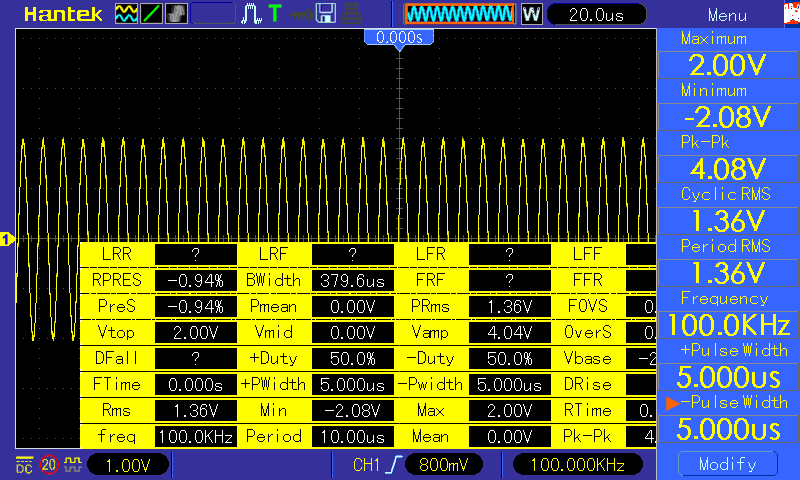Screen dimensions: 800x480
Task: Click the floppy disk save icon
Action: (x=325, y=15)
